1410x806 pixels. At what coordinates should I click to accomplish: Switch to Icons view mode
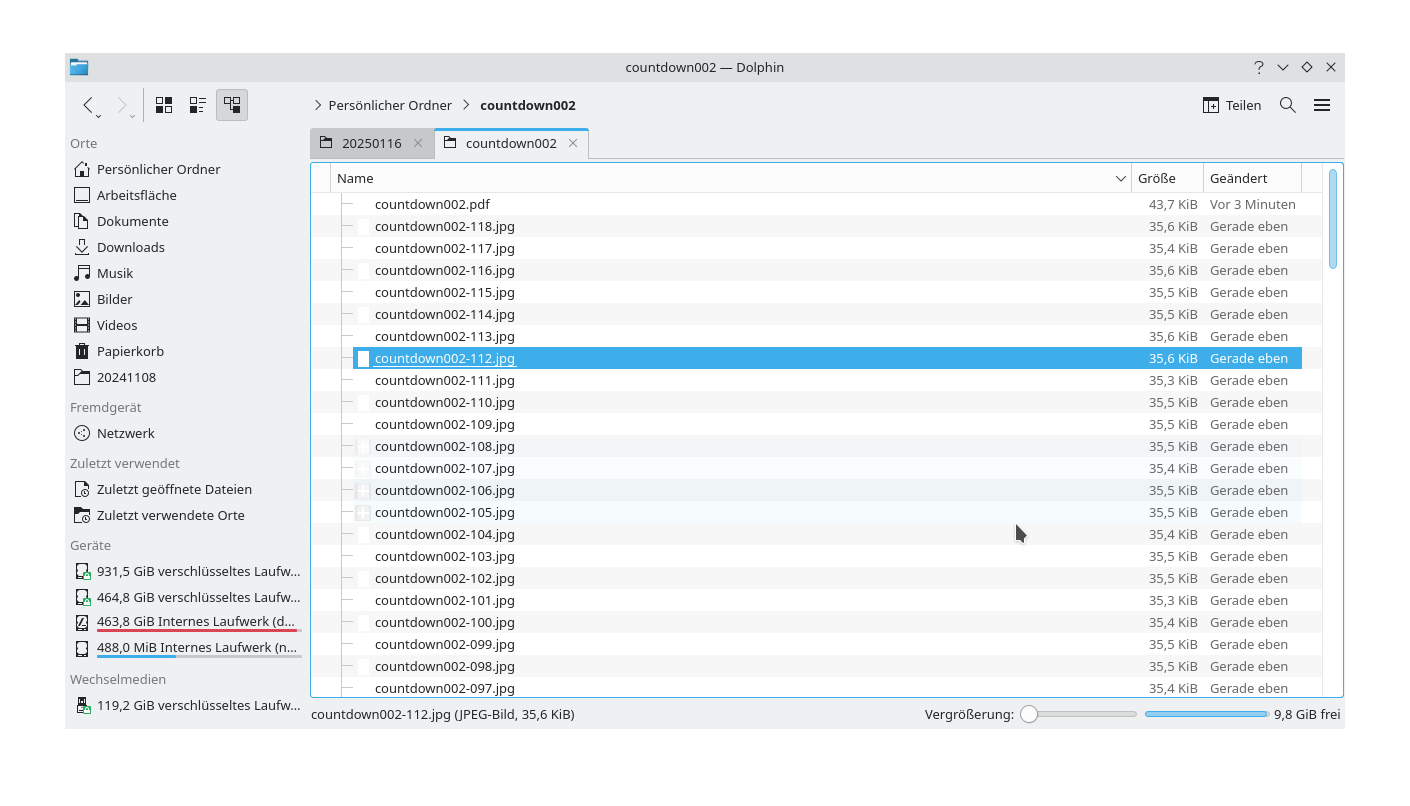[164, 105]
